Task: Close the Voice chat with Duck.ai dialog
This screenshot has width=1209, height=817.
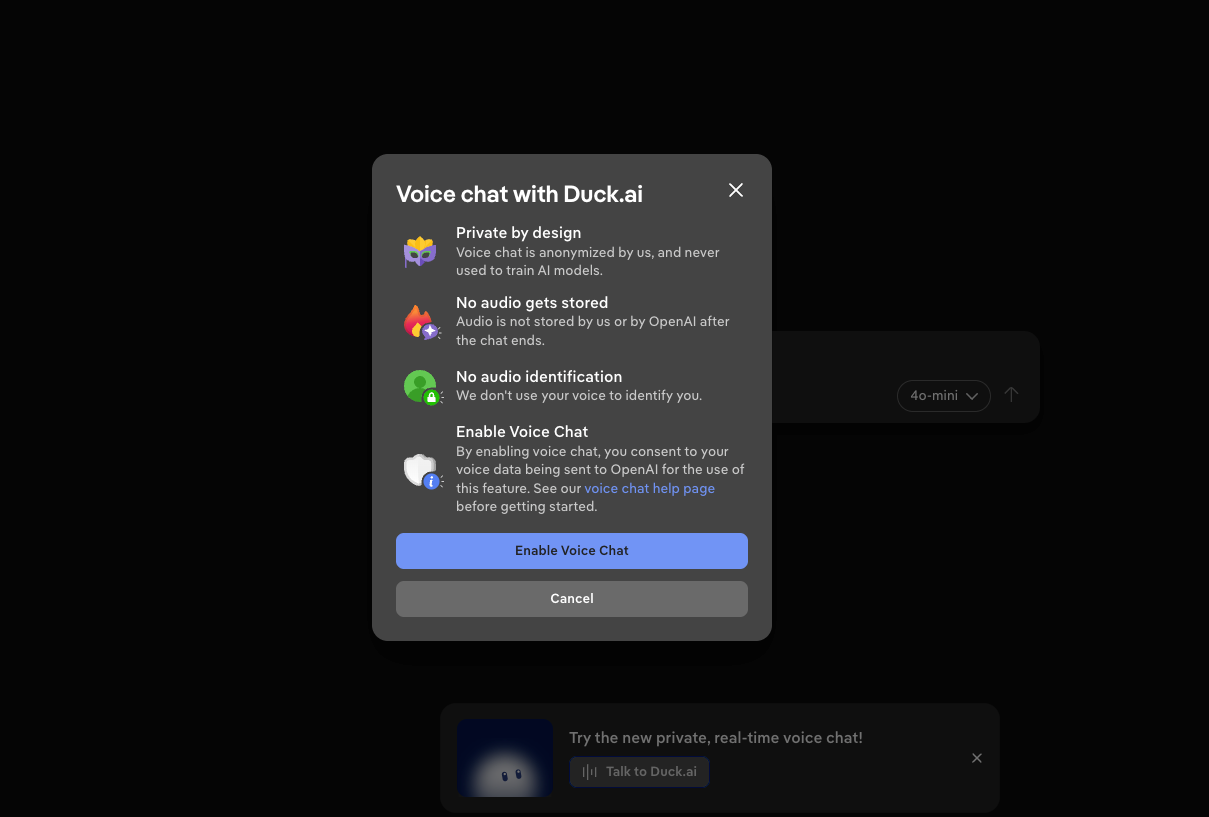Action: pos(735,189)
